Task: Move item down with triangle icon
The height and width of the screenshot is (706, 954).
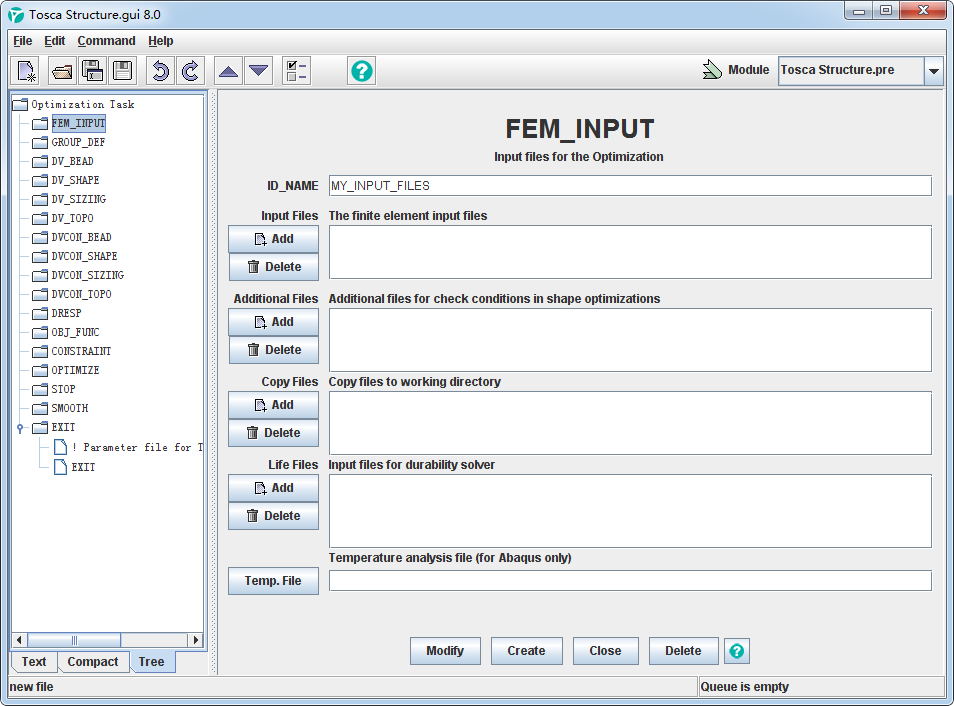Action: tap(259, 71)
